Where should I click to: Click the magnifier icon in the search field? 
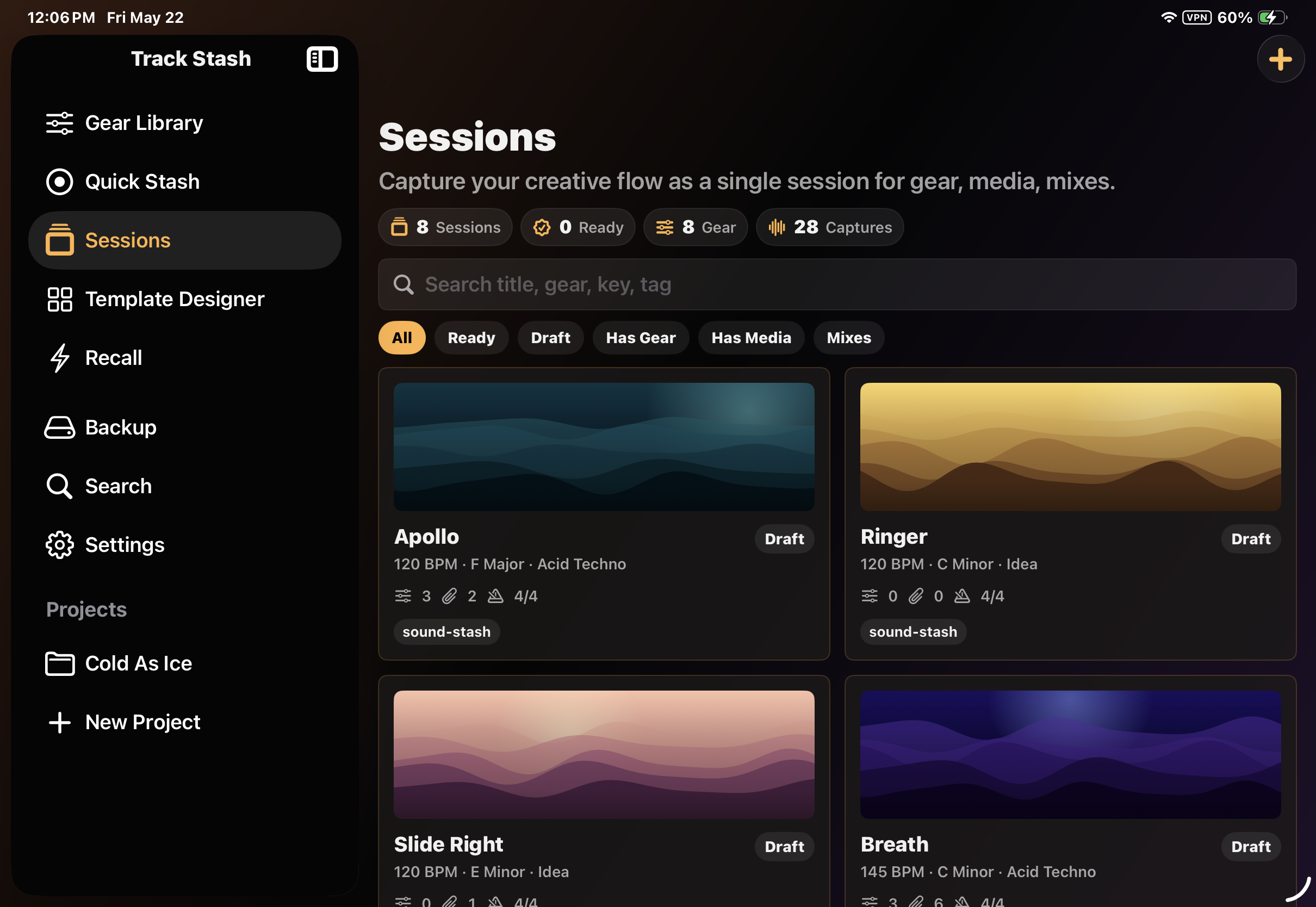coord(404,285)
